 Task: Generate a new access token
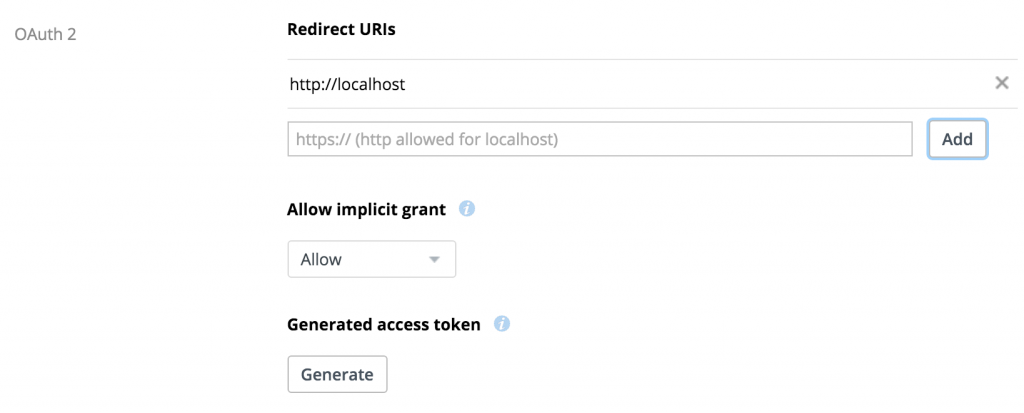pos(337,374)
